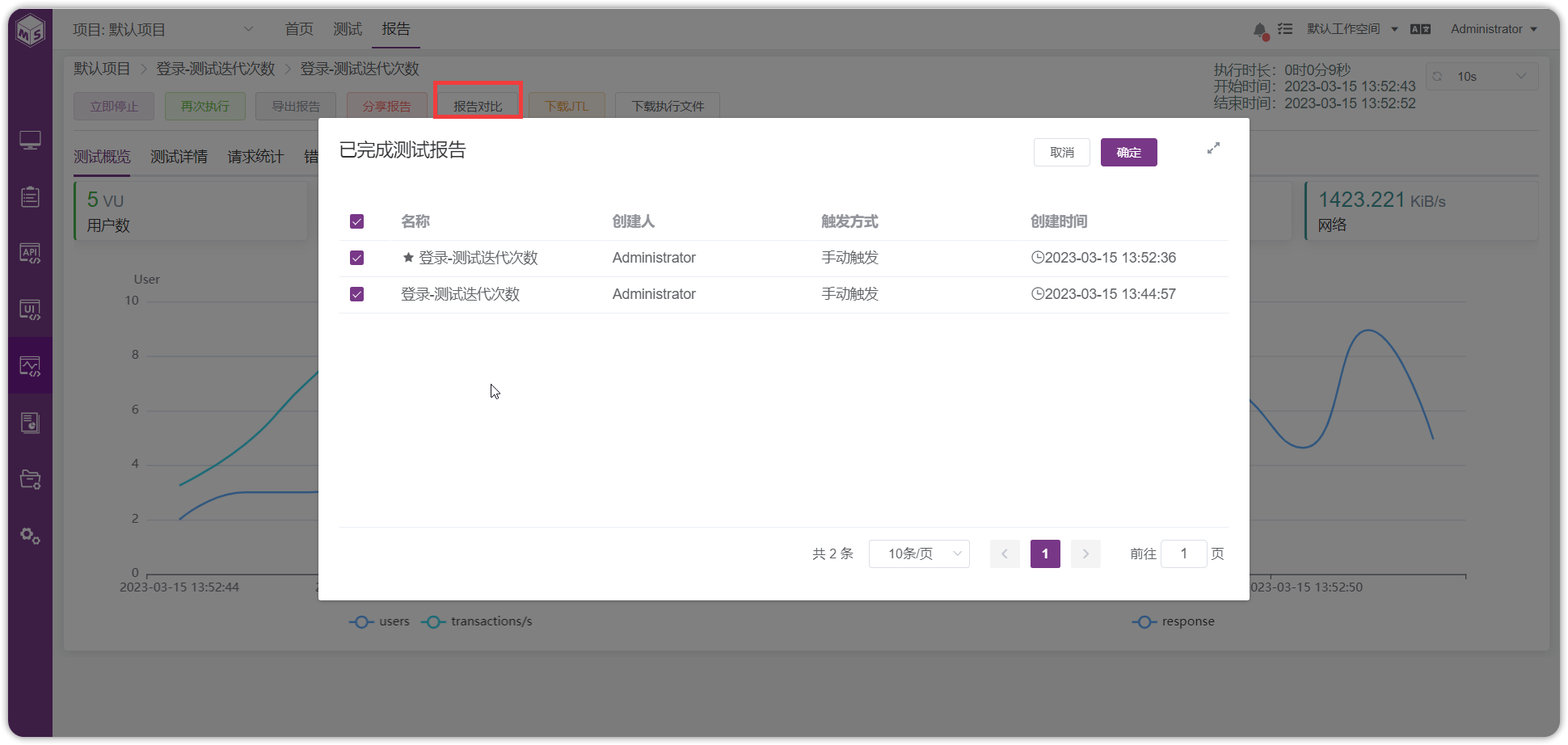This screenshot has width=1568, height=745.
Task: Open the test tracking clipboard icon
Action: pos(31,196)
